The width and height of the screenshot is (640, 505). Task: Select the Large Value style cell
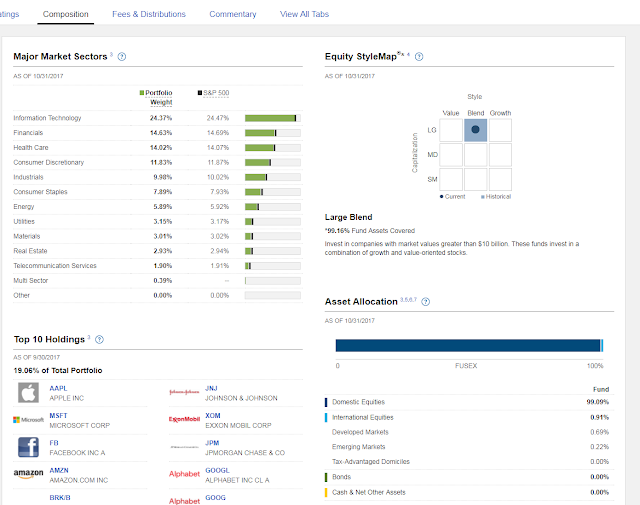coord(451,130)
